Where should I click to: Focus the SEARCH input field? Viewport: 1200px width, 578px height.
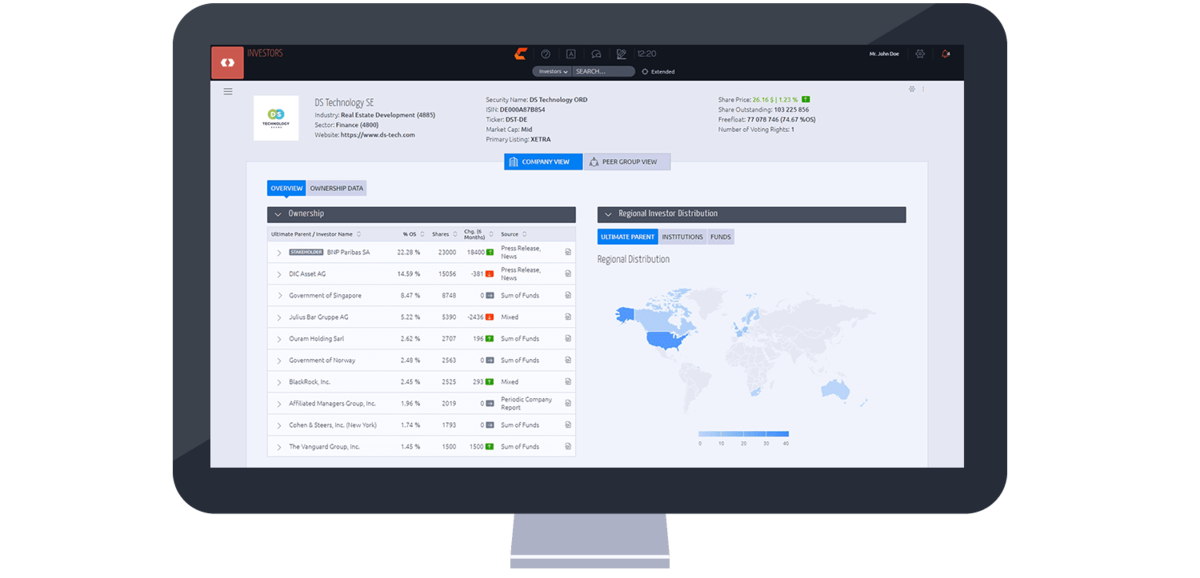coord(604,72)
